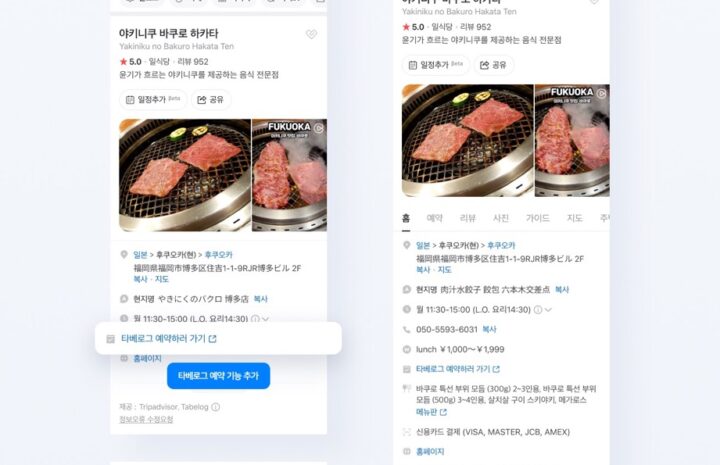
Task: Click 일정추가 button in right panel
Action: [x=436, y=65]
